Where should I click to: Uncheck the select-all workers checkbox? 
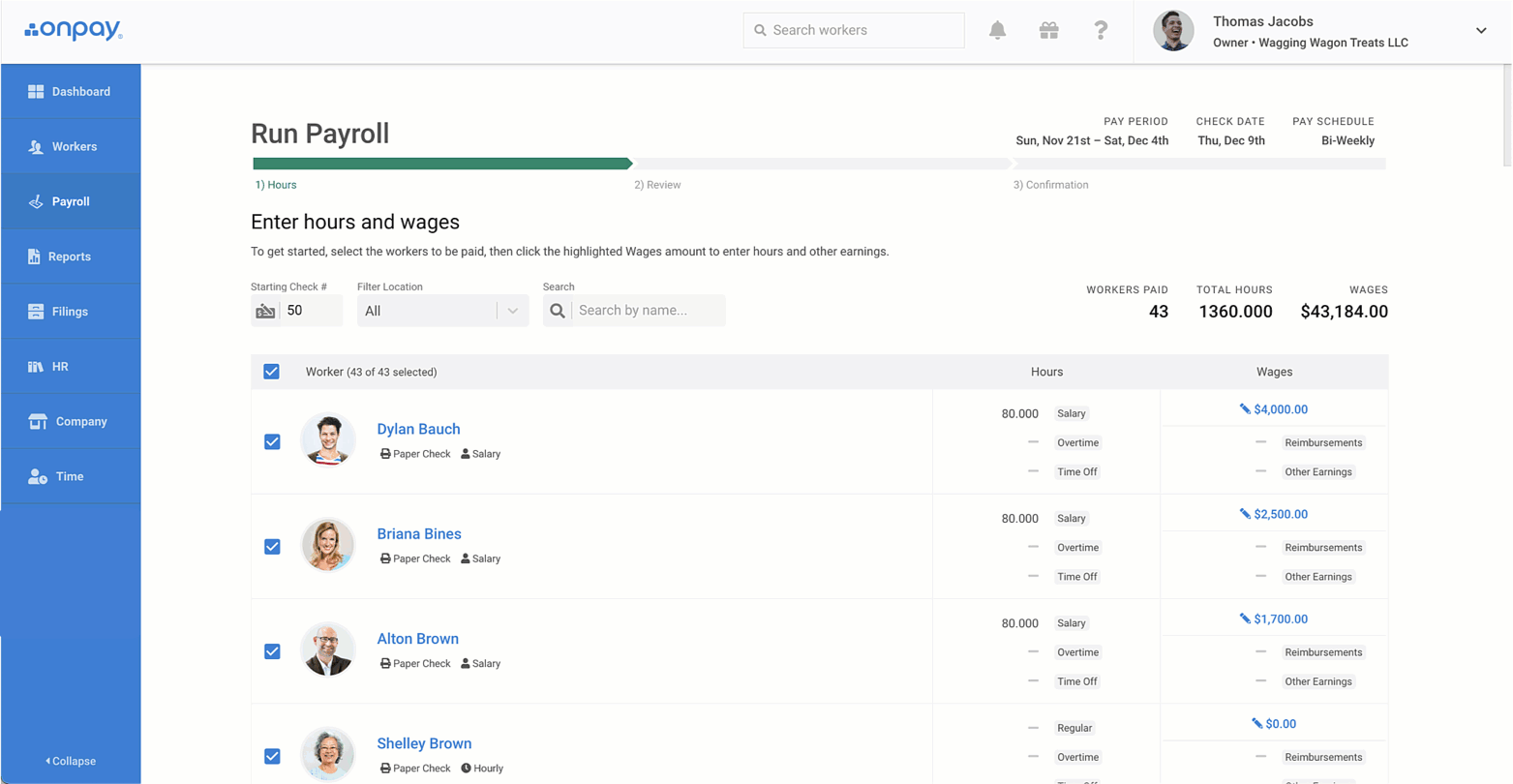click(271, 372)
